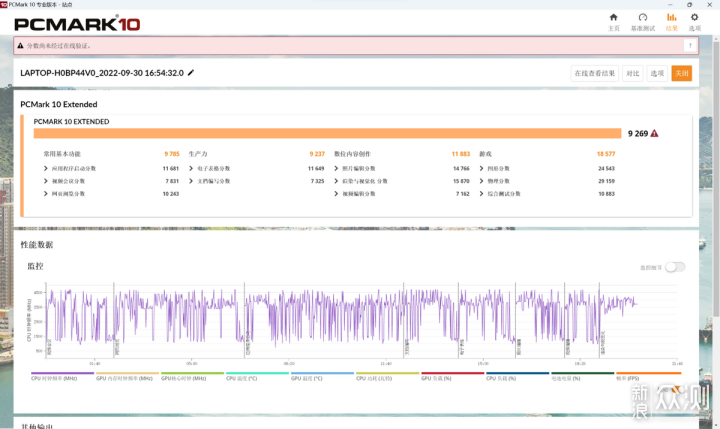Click the warning icon in the pink validation banner

[20, 45]
